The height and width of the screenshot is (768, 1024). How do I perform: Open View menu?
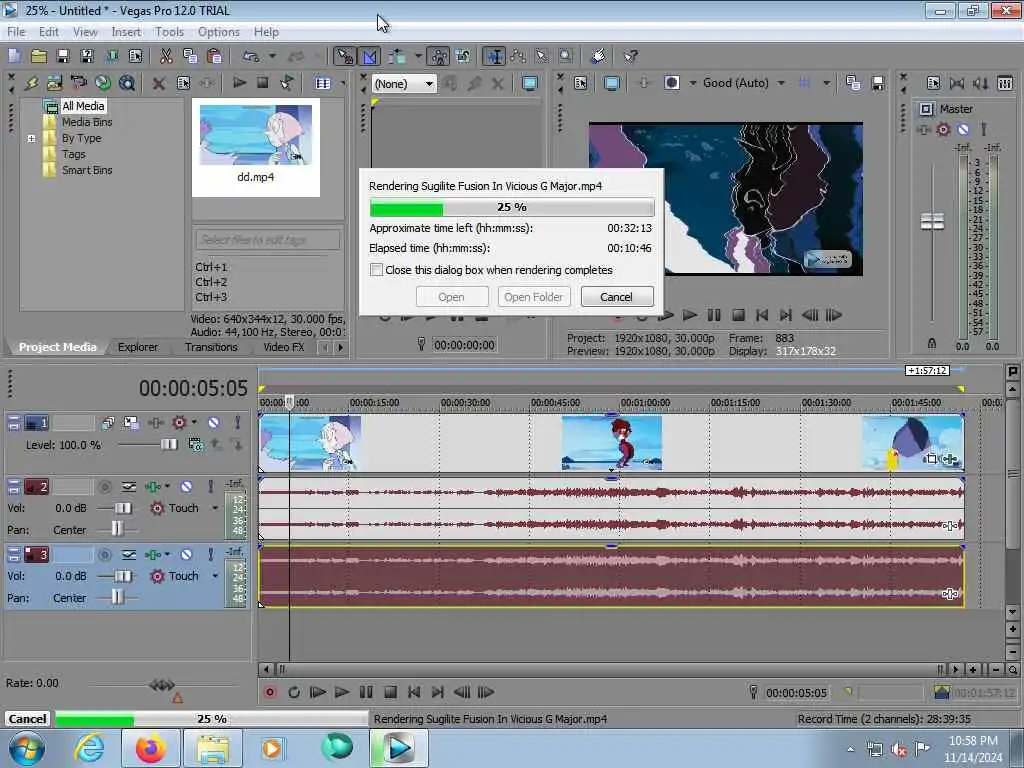(85, 32)
